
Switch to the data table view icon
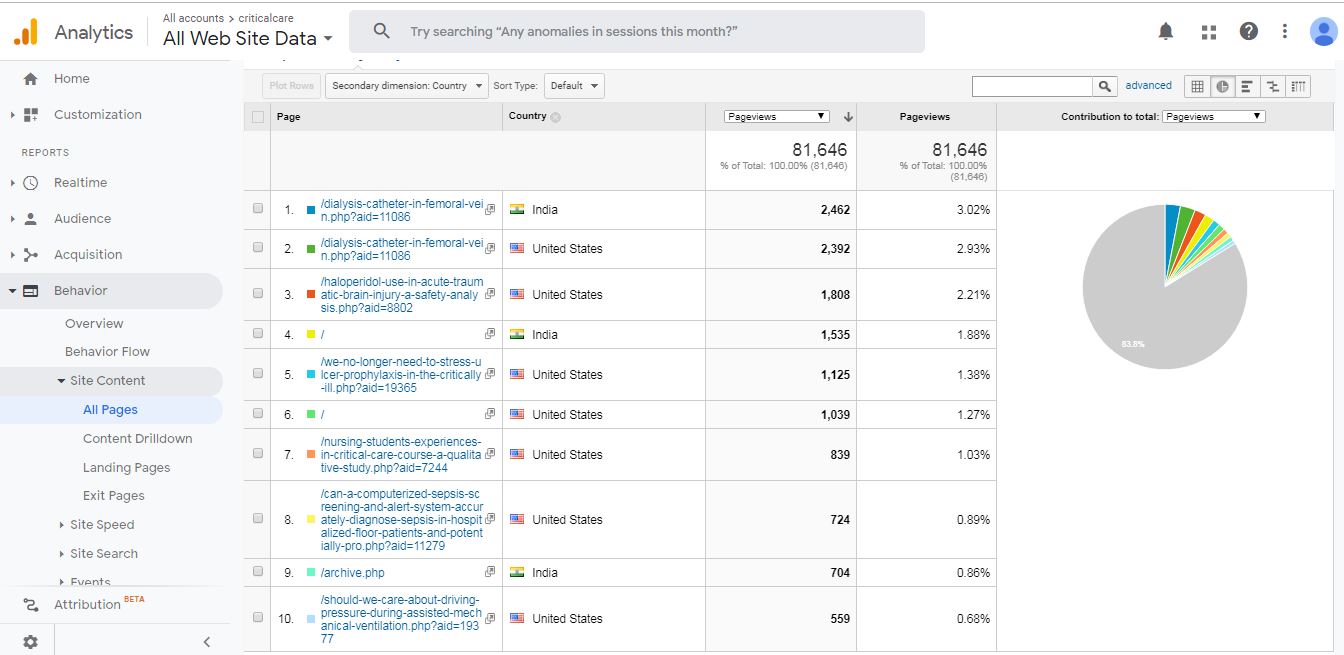1196,86
